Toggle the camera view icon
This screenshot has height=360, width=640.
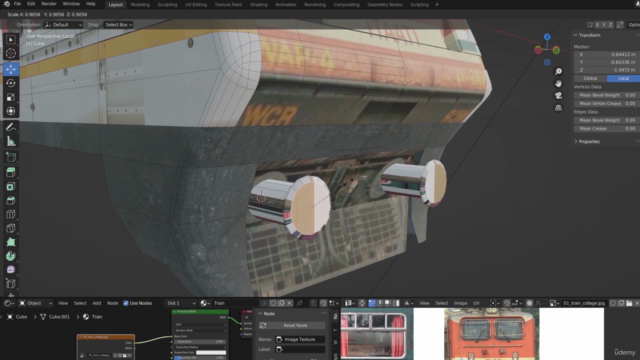click(558, 96)
